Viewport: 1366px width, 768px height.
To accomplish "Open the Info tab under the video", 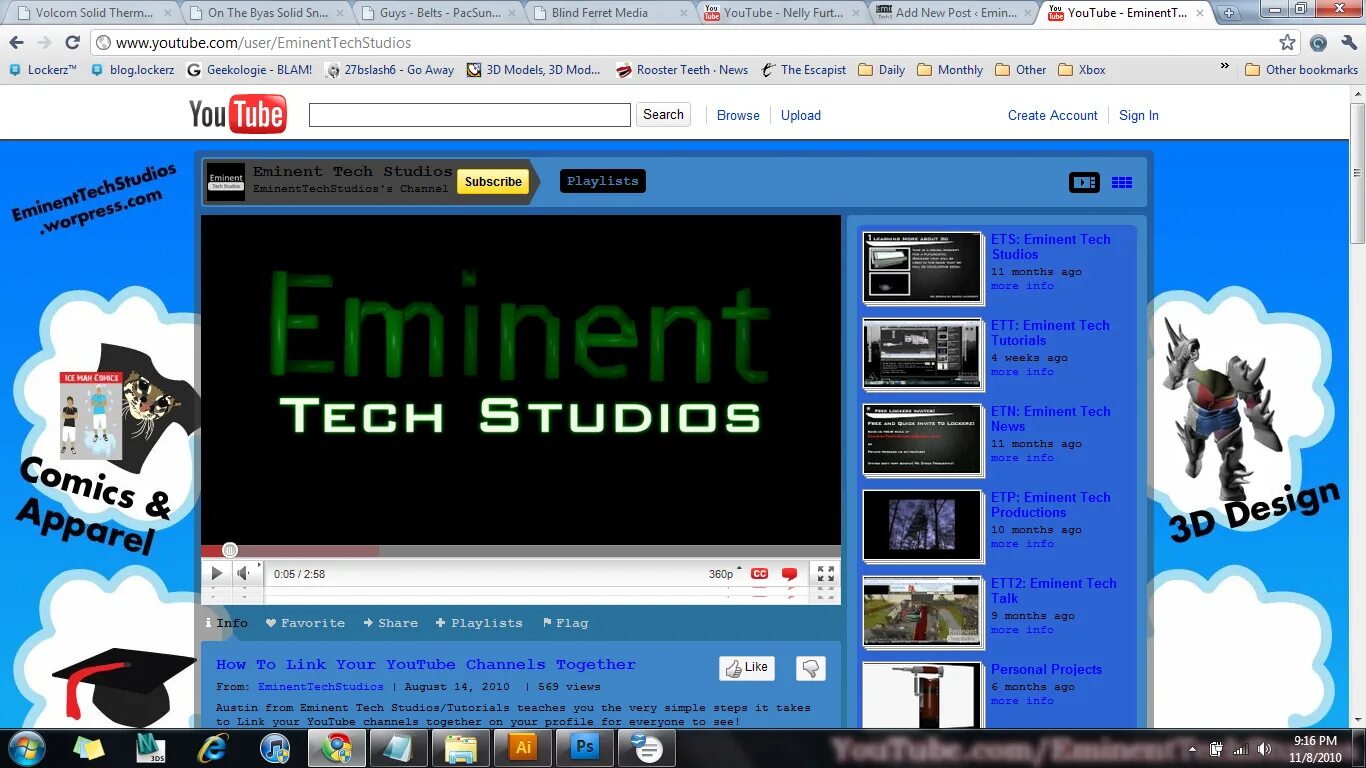I will point(226,623).
